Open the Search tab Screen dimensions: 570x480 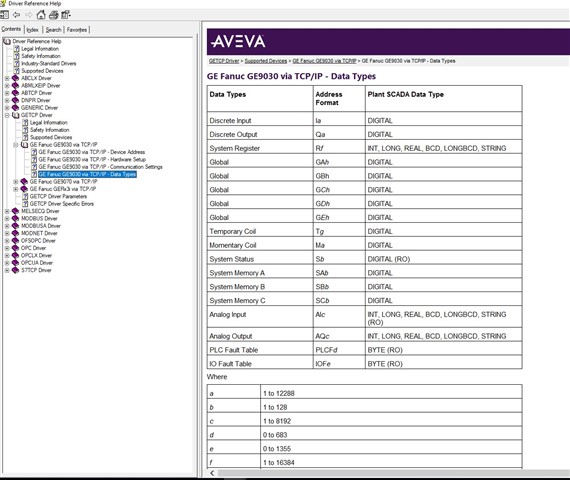(53, 30)
